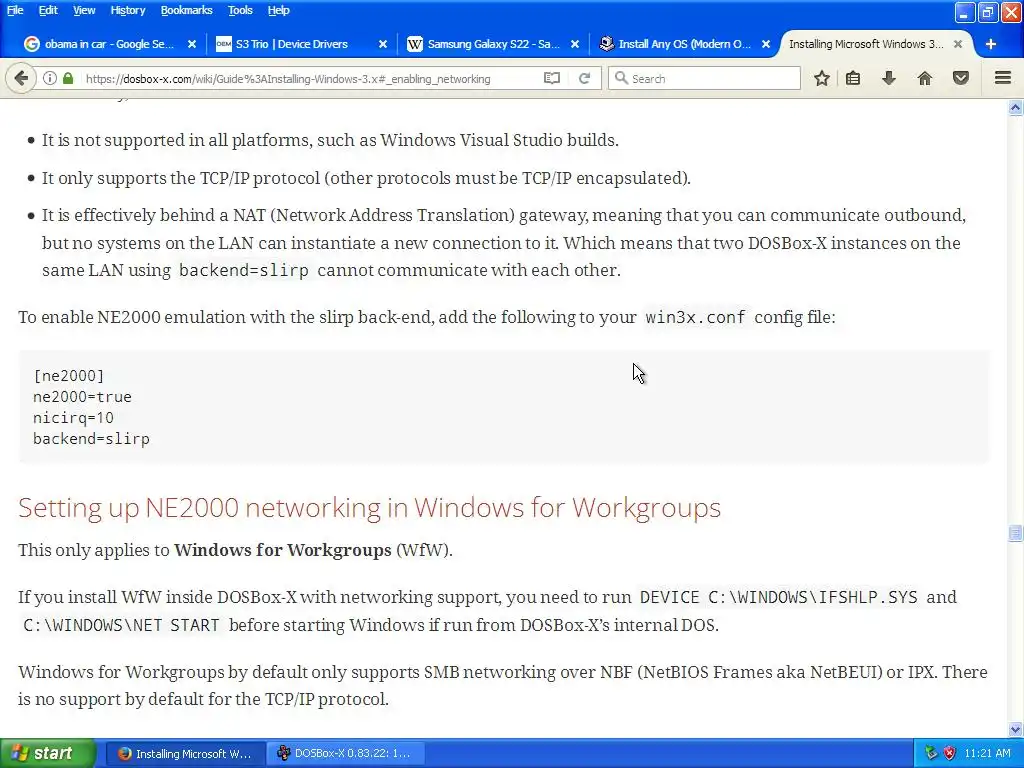Click the vertical scrollbar thumb
This screenshot has height=768, width=1024.
[1015, 533]
